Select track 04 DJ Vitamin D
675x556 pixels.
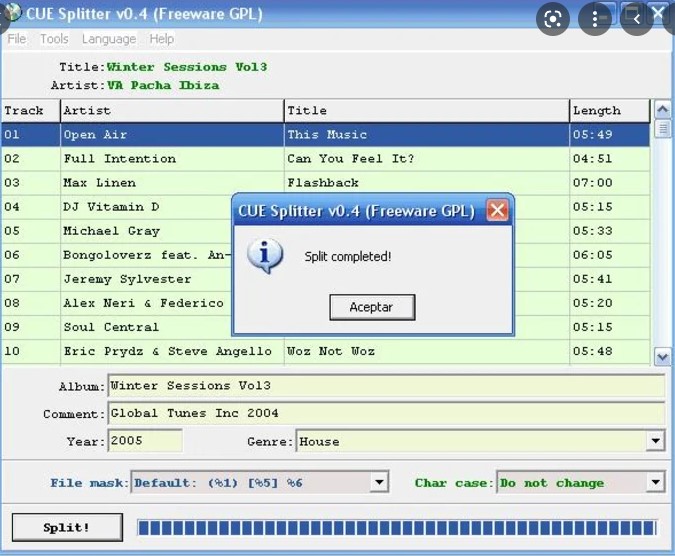(x=146, y=207)
